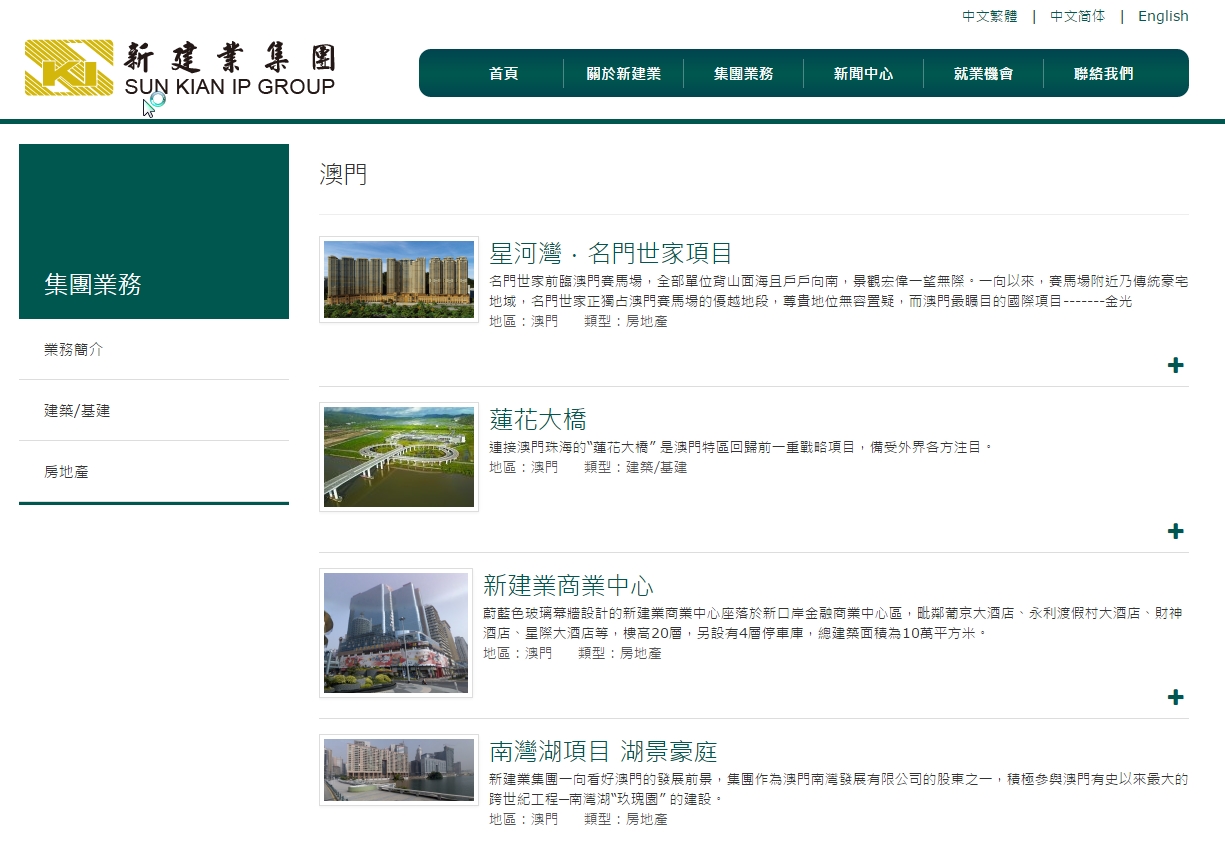Select 建築/基建 in the sidebar
1225x851 pixels.
point(77,411)
